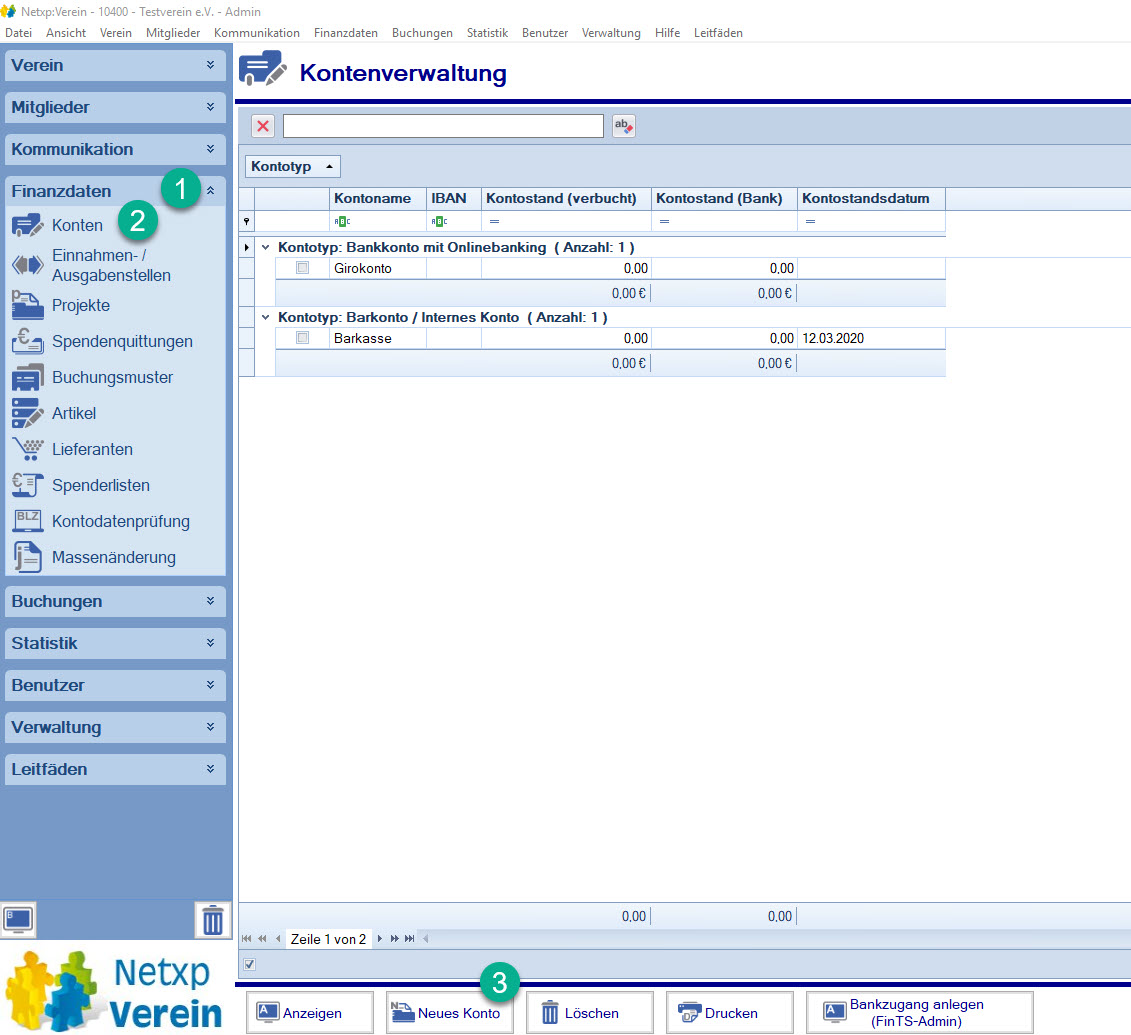Open the Finanzdaten menu in menu bar
Image resolution: width=1131 pixels, height=1035 pixels.
coord(345,33)
